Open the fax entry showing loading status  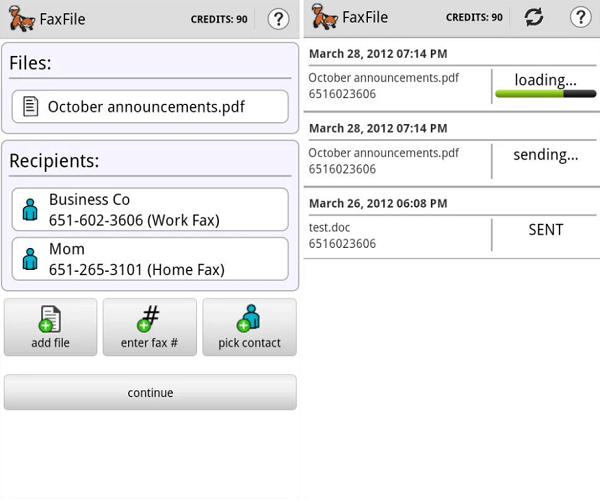click(398, 85)
